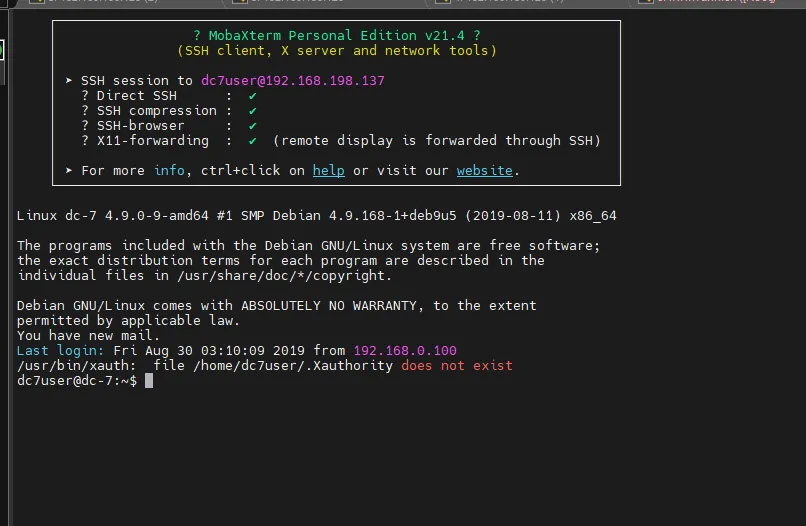This screenshot has width=806, height=526.
Task: Click the 'Last login:' label
Action: coord(60,351)
